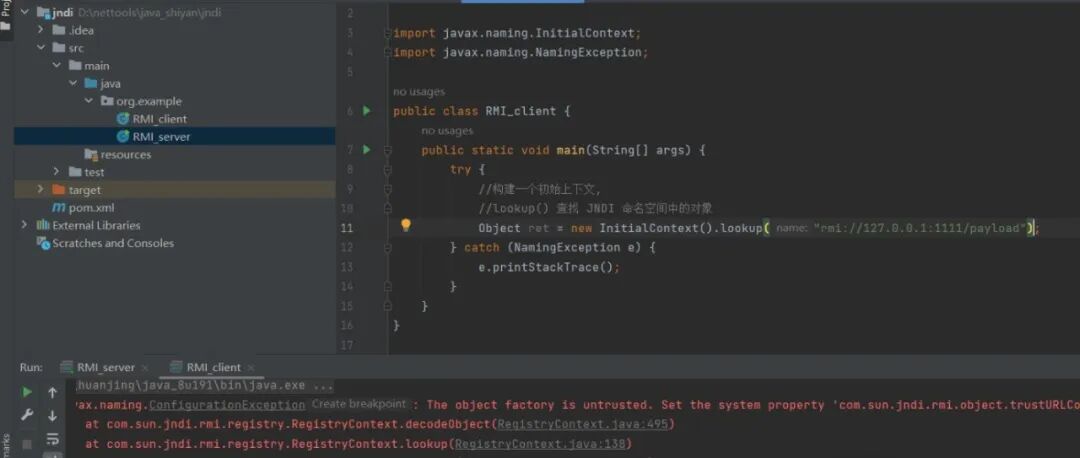The height and width of the screenshot is (458, 1080).
Task: Jump down the stack trace
Action: point(52,415)
